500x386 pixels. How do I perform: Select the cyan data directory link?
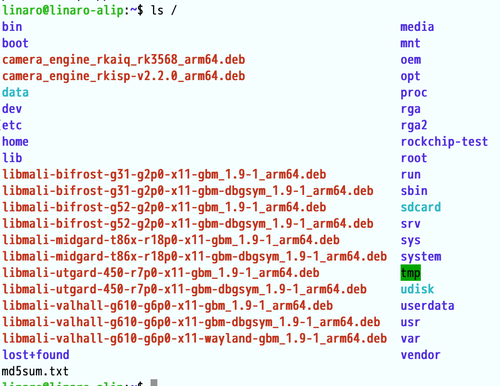click(x=15, y=92)
